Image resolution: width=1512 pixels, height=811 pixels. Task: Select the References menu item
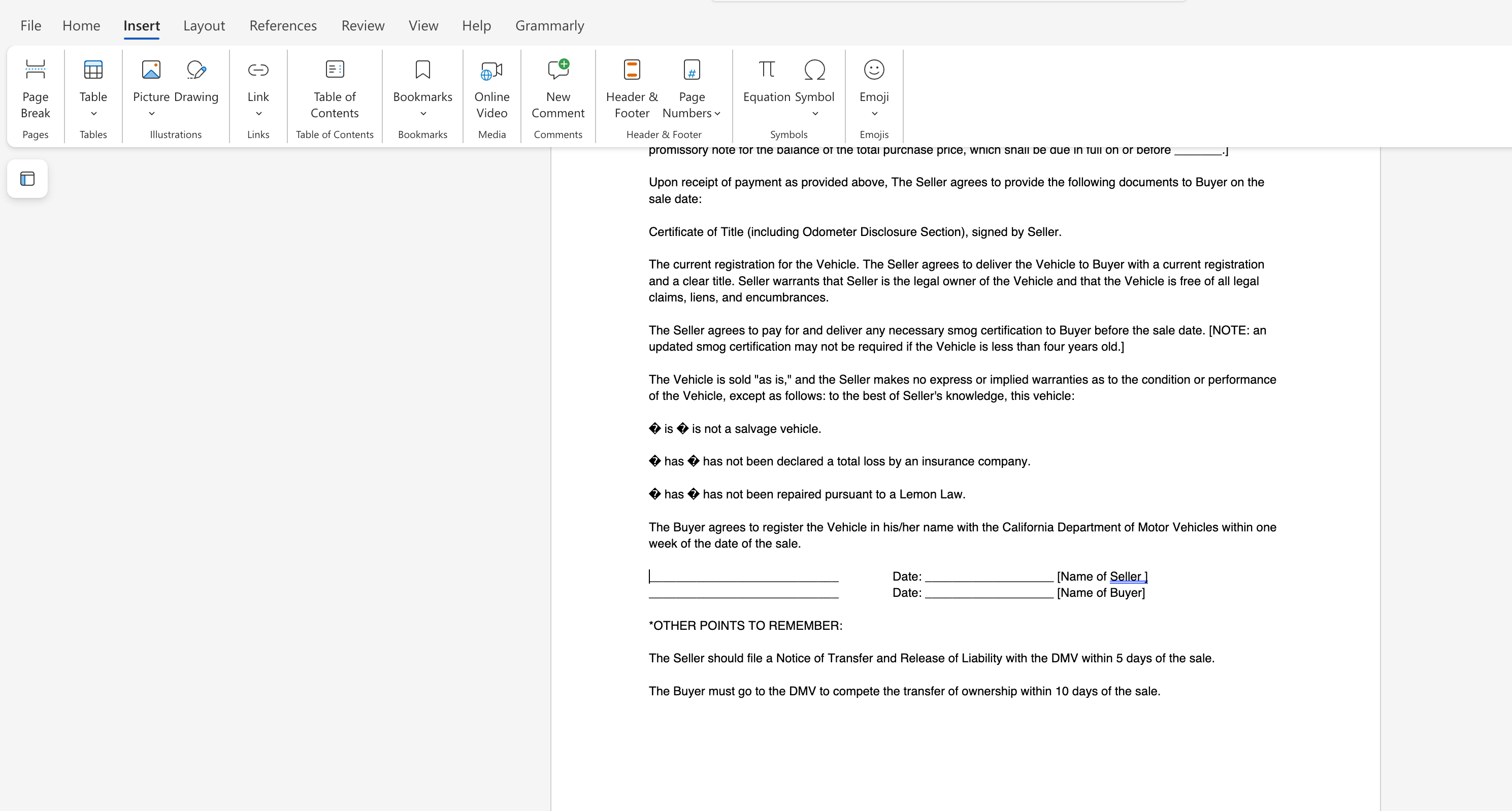tap(283, 25)
